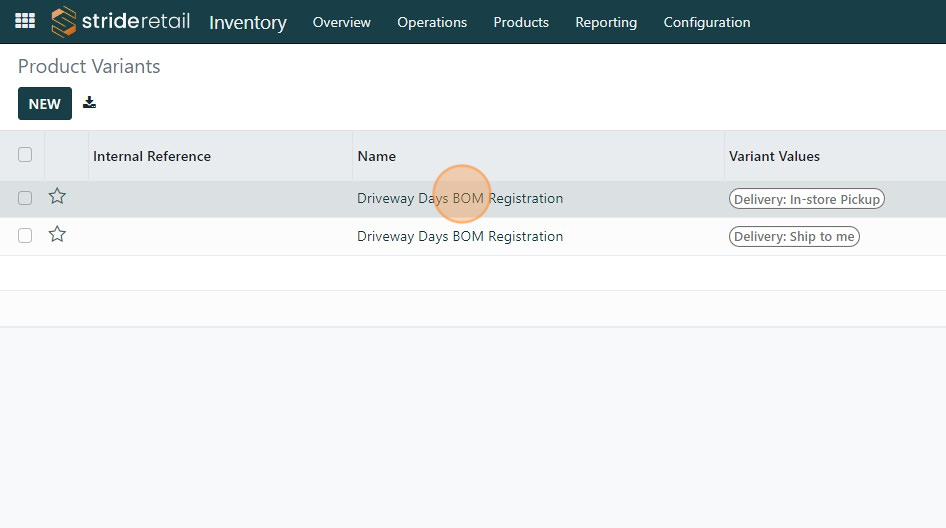Viewport: 946px width, 528px height.
Task: Sort by Internal Reference column header
Action: [x=152, y=156]
